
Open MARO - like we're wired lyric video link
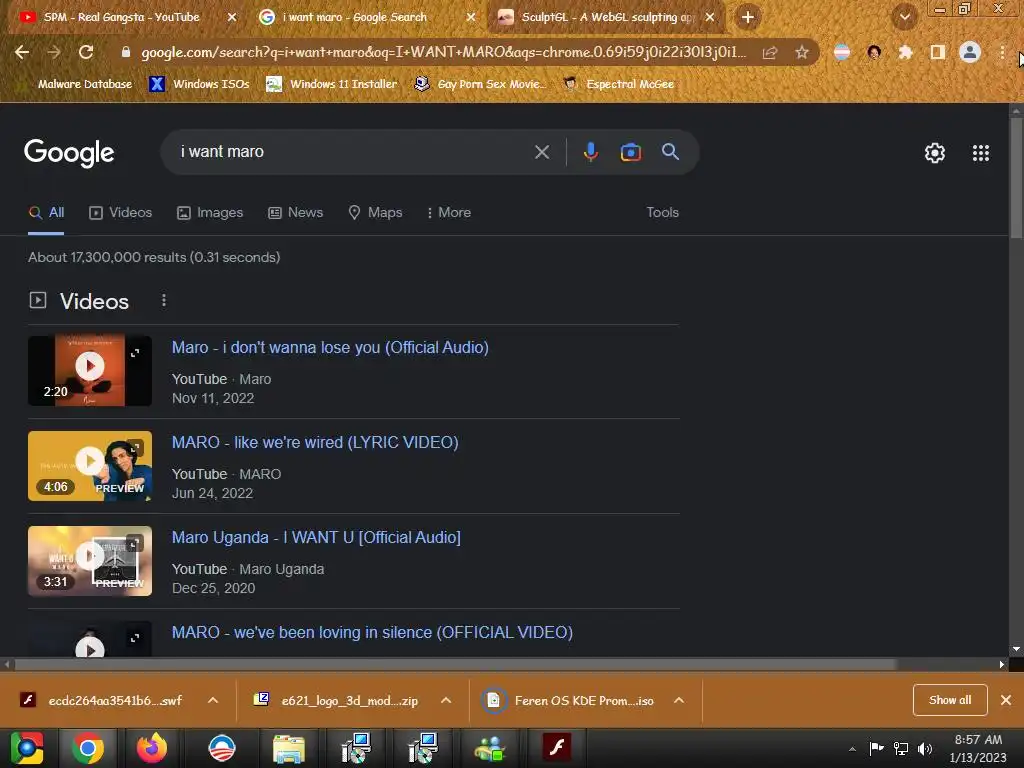315,442
